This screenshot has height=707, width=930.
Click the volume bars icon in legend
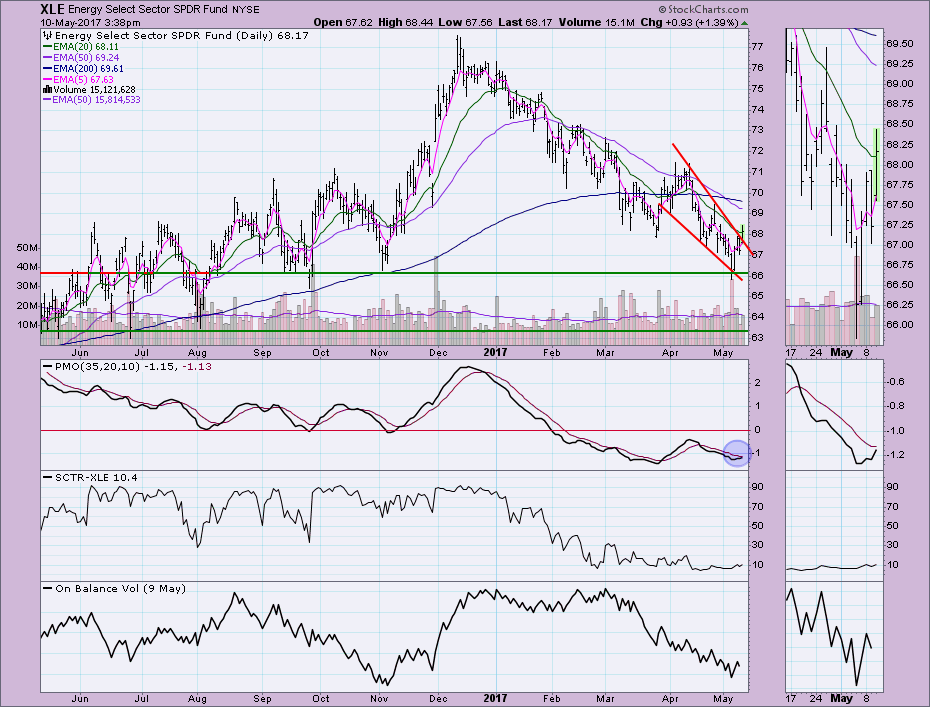[46, 91]
